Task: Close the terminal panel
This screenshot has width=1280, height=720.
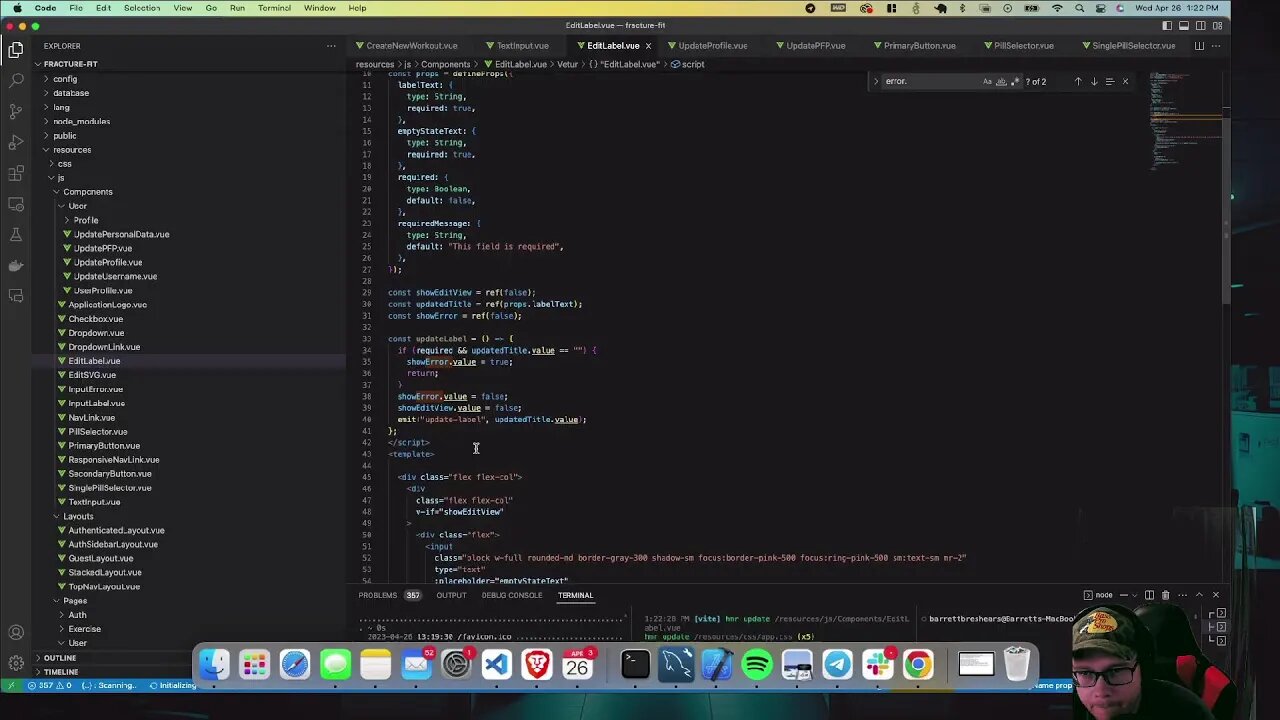Action: click(1216, 595)
